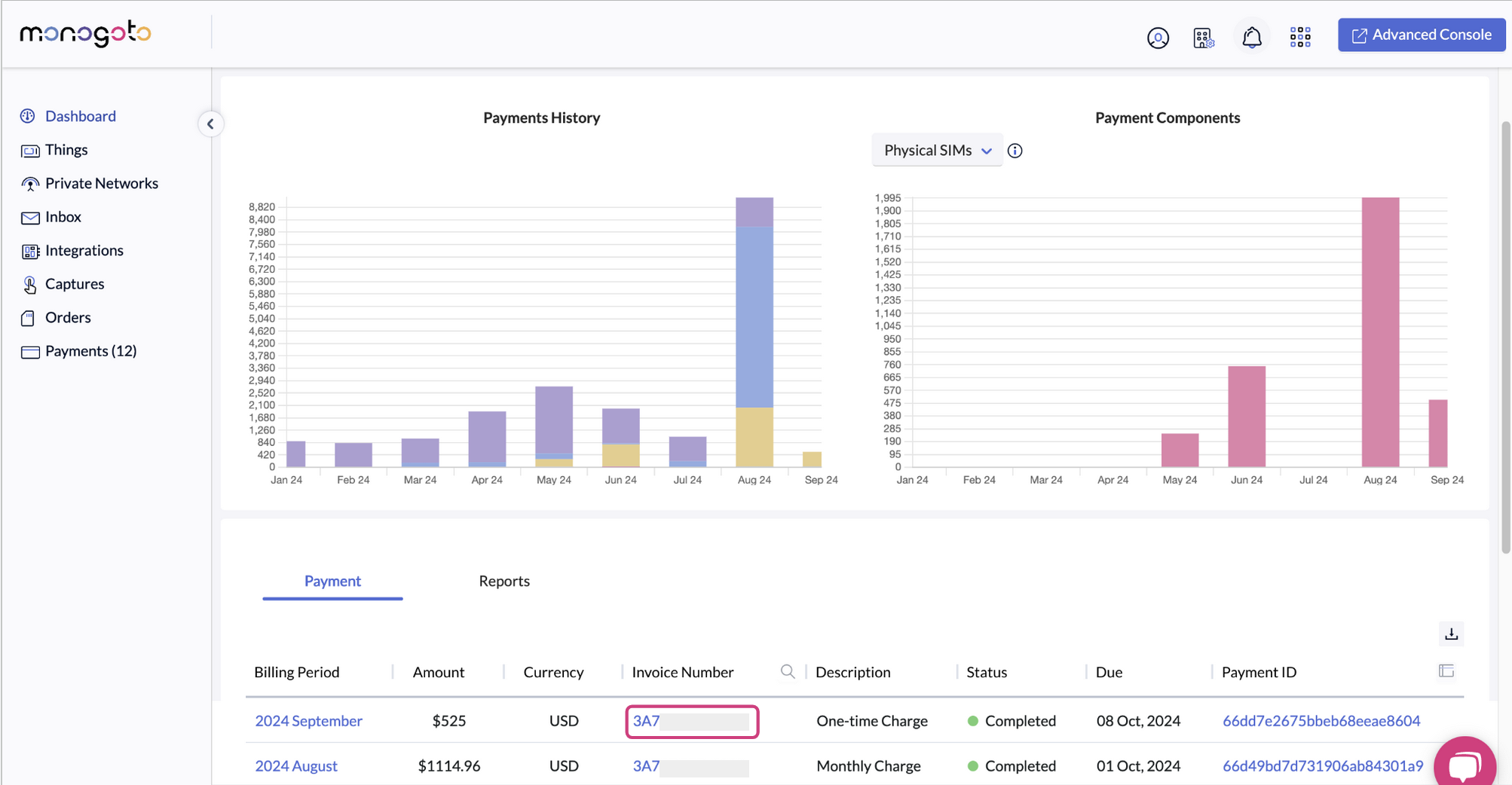The height and width of the screenshot is (785, 1512).
Task: Open the 2024 September billing period link
Action: [308, 721]
